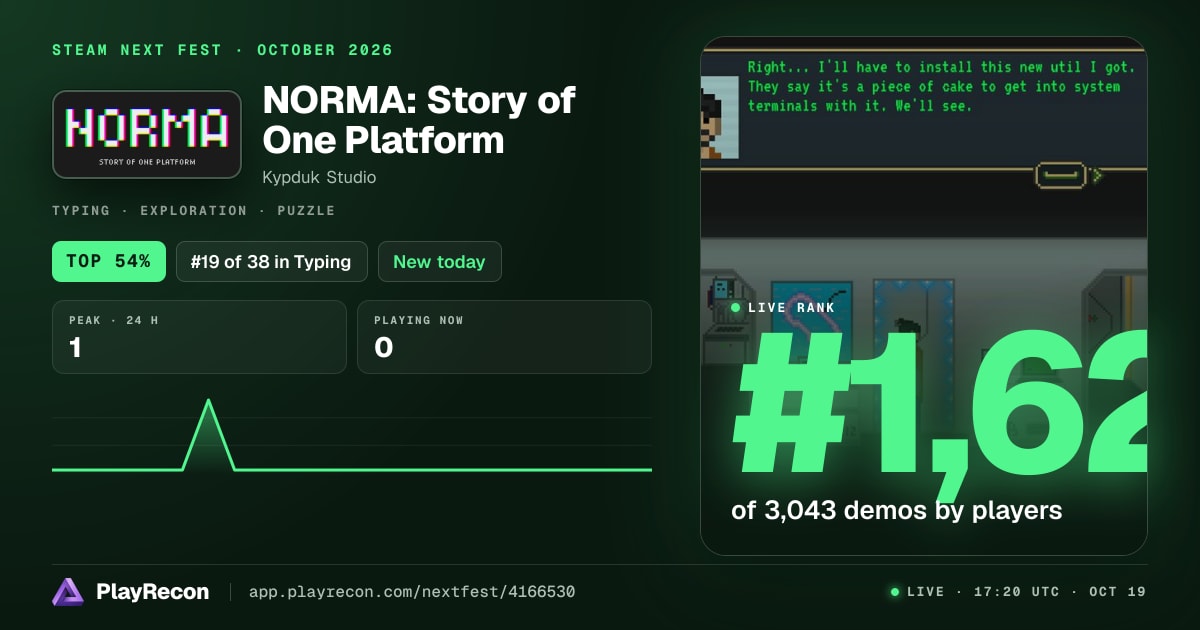Click the PlayRecon brand name
1200x630 pixels.
tap(153, 592)
